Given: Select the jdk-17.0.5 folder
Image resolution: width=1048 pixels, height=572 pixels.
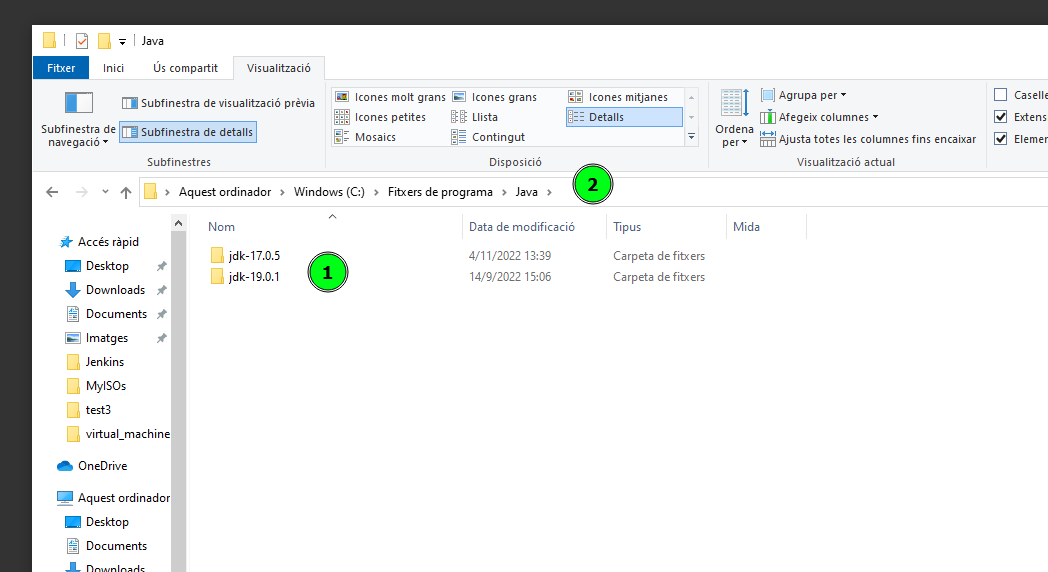Looking at the screenshot, I should (245, 255).
